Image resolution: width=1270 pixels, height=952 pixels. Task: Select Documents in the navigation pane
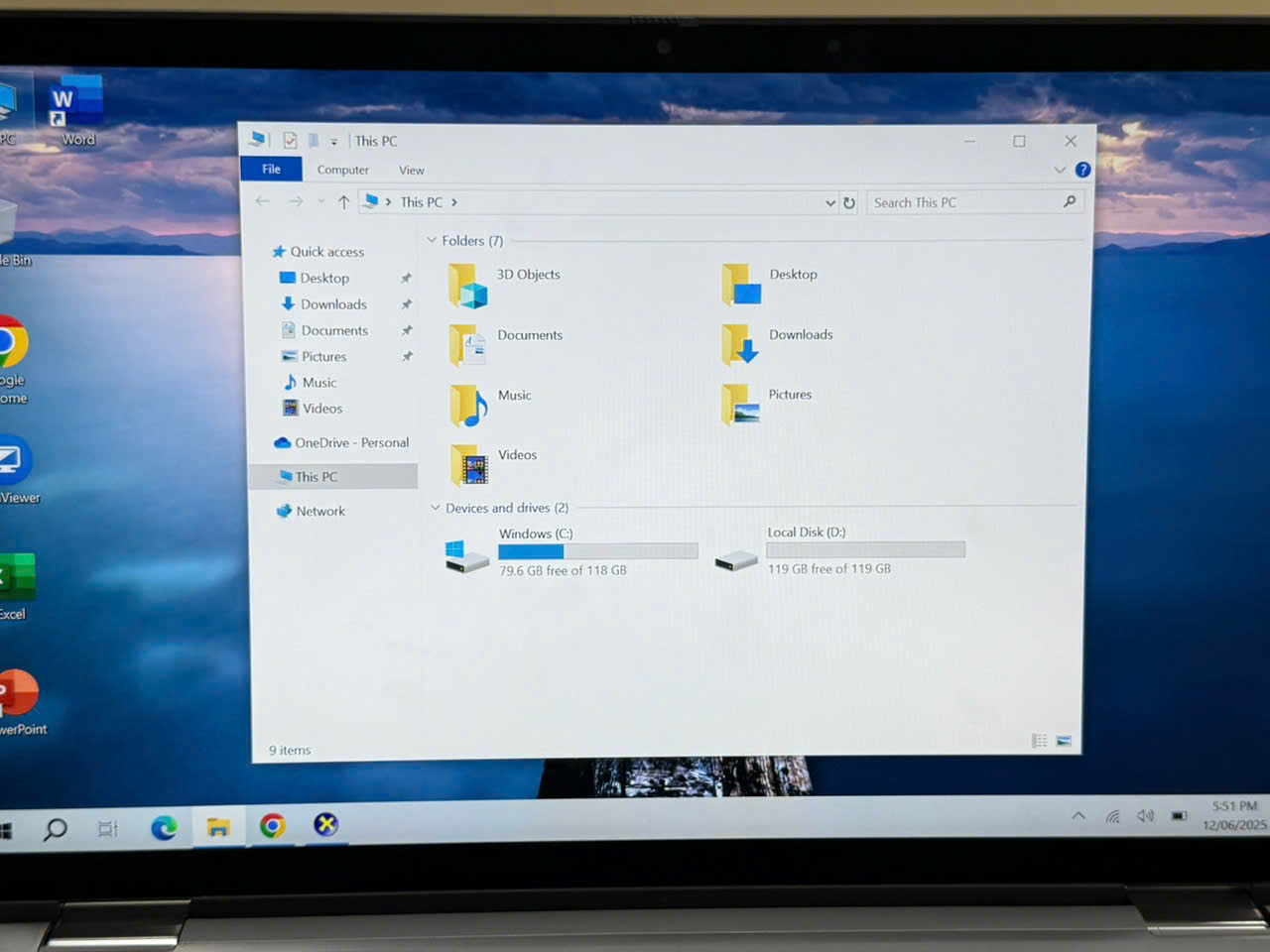click(x=334, y=330)
